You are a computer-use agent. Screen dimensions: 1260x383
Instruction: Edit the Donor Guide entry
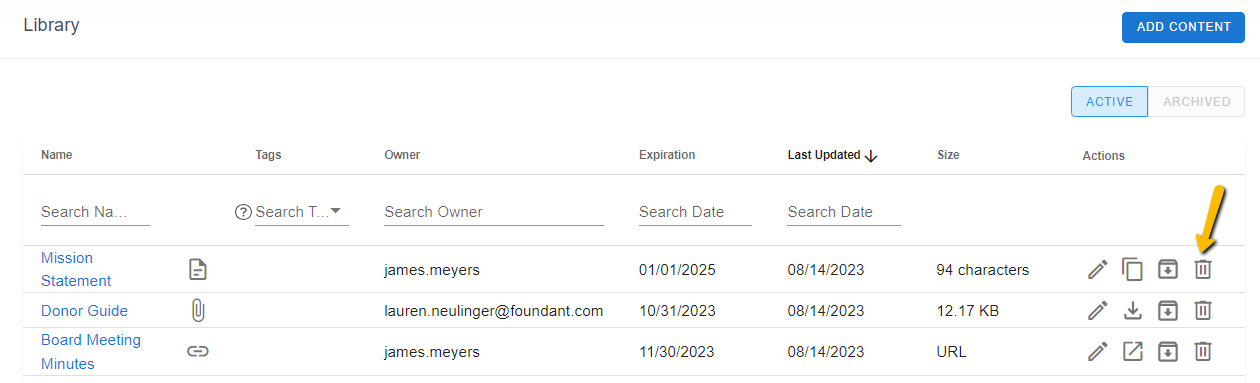point(1098,311)
